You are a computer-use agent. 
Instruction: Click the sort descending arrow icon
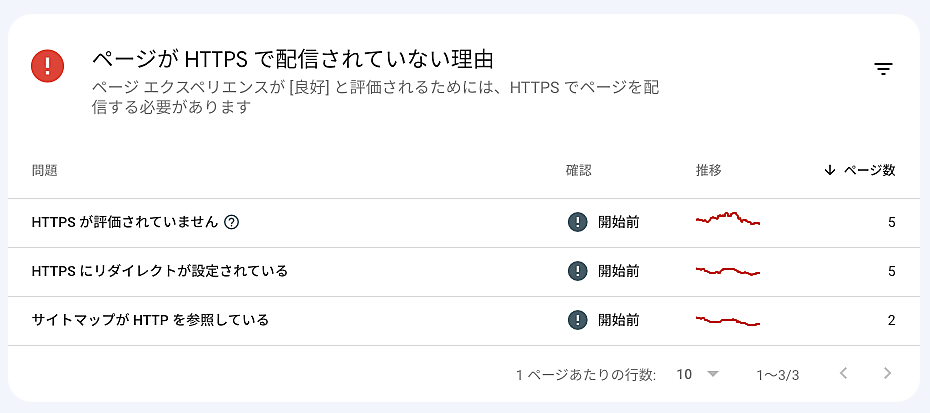(829, 170)
